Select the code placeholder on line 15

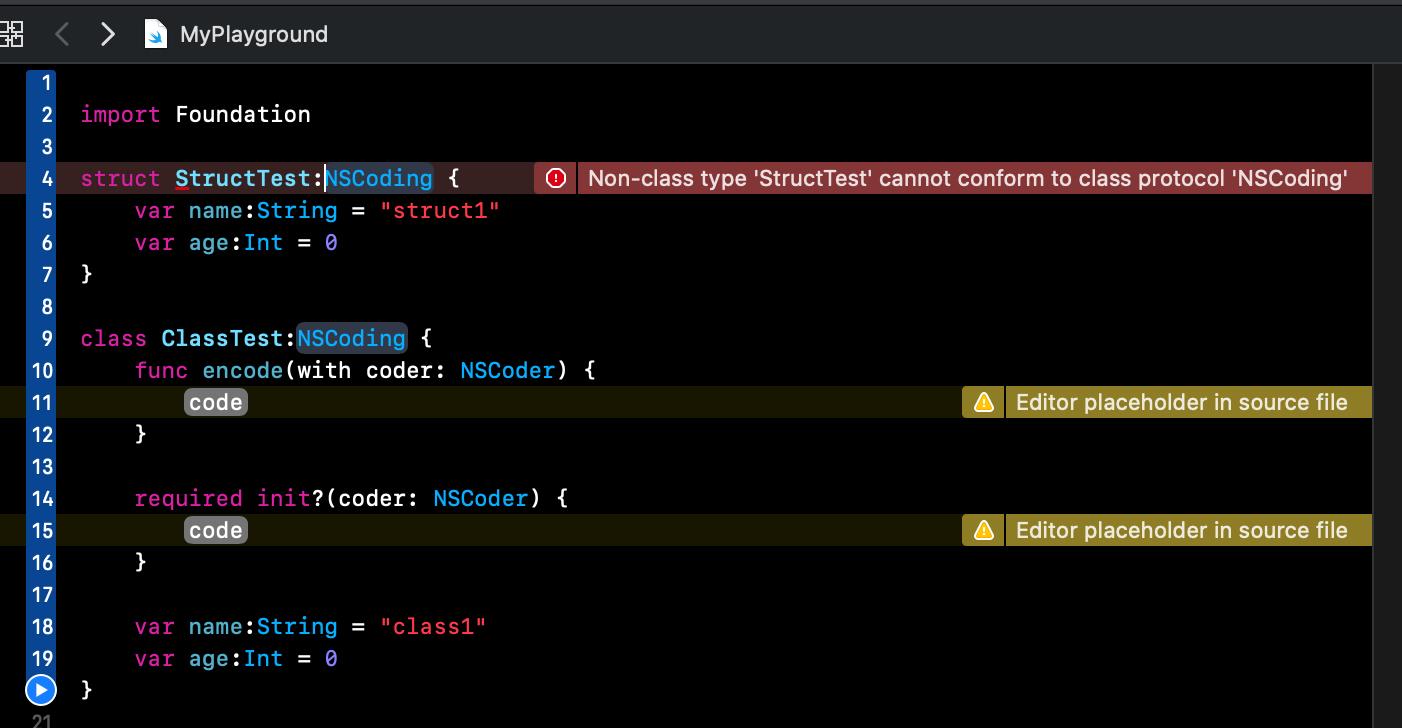click(216, 530)
